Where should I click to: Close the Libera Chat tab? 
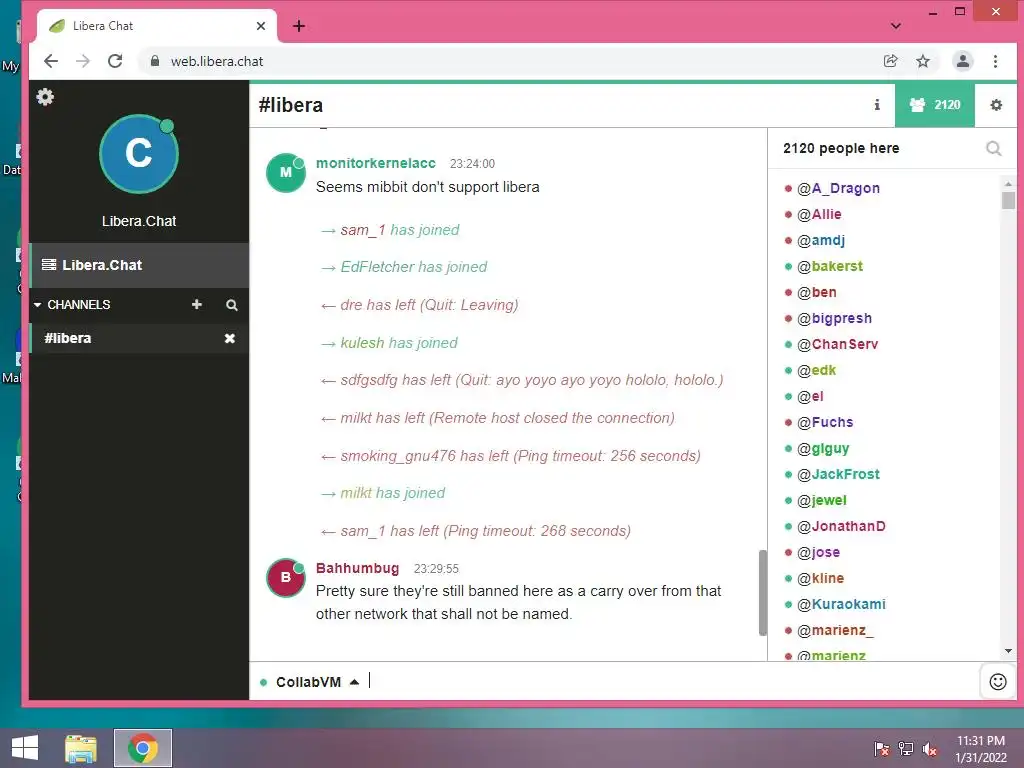[x=261, y=26]
